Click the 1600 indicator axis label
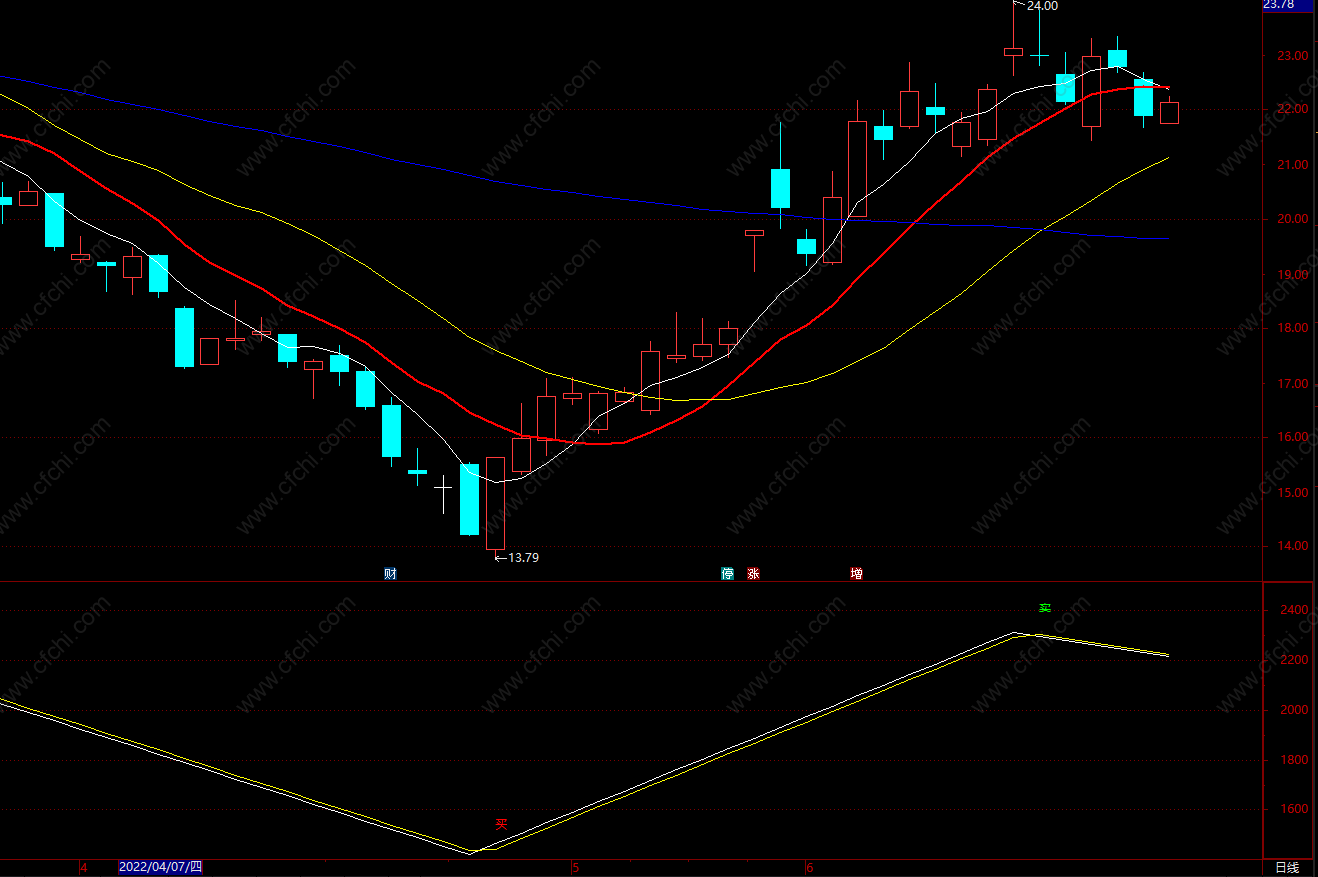 click(x=1294, y=810)
